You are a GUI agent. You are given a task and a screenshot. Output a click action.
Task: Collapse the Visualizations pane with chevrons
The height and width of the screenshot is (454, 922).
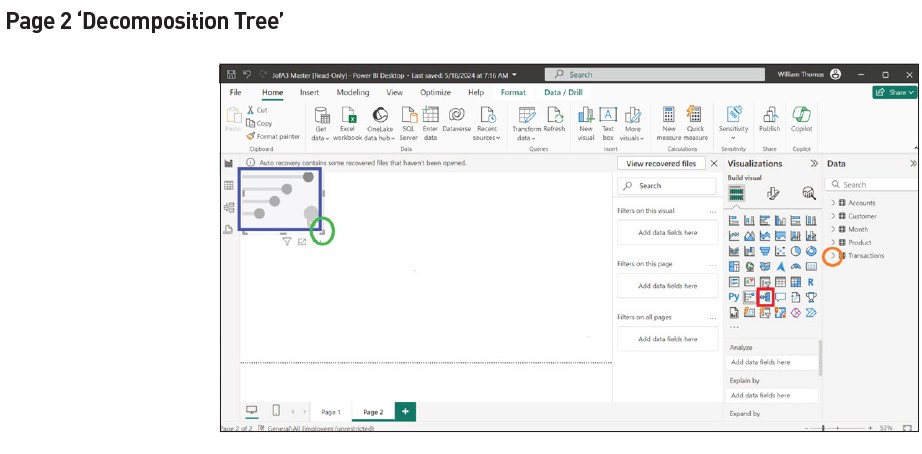pos(814,163)
